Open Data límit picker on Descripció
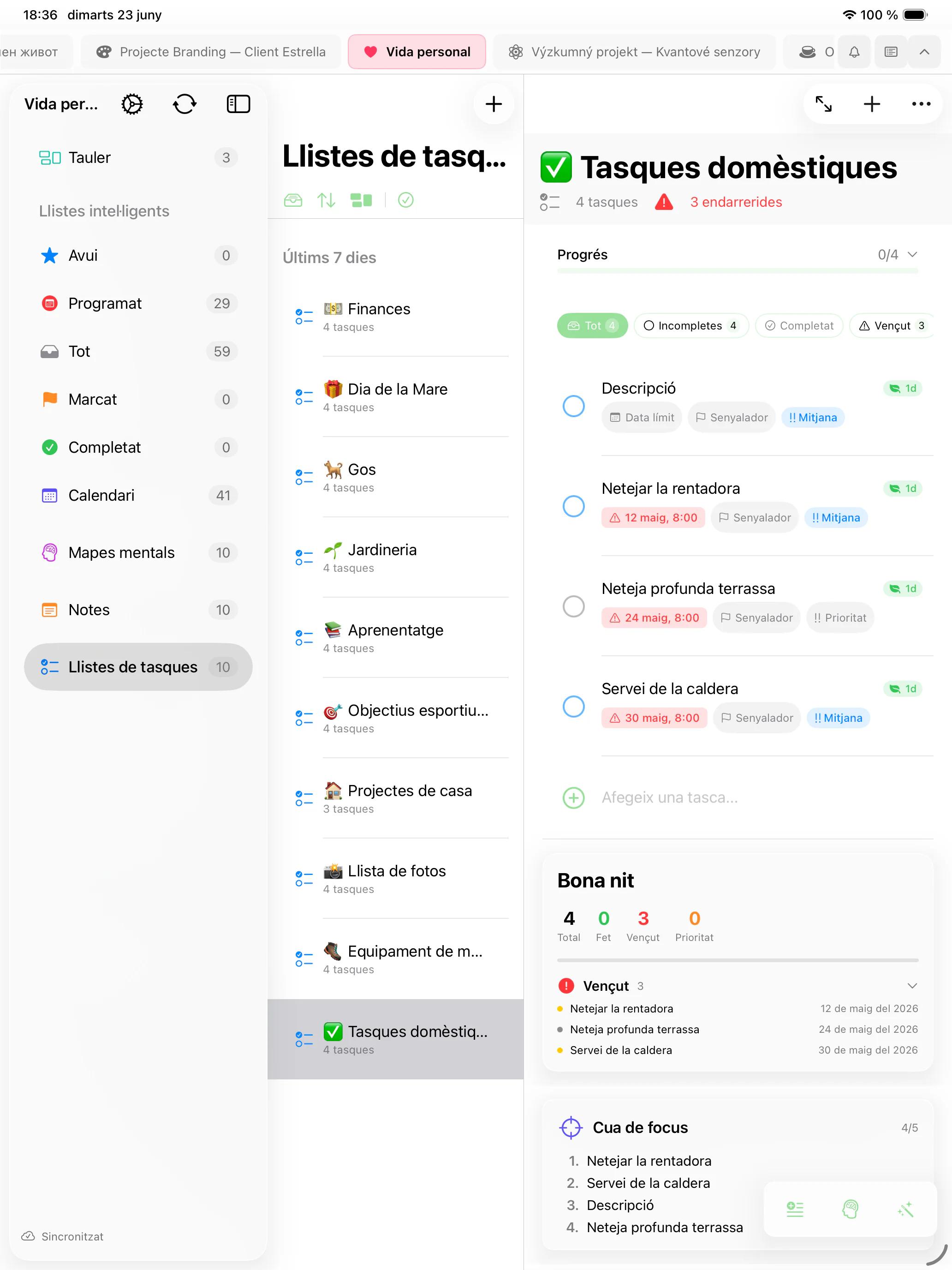952x1270 pixels. (642, 417)
